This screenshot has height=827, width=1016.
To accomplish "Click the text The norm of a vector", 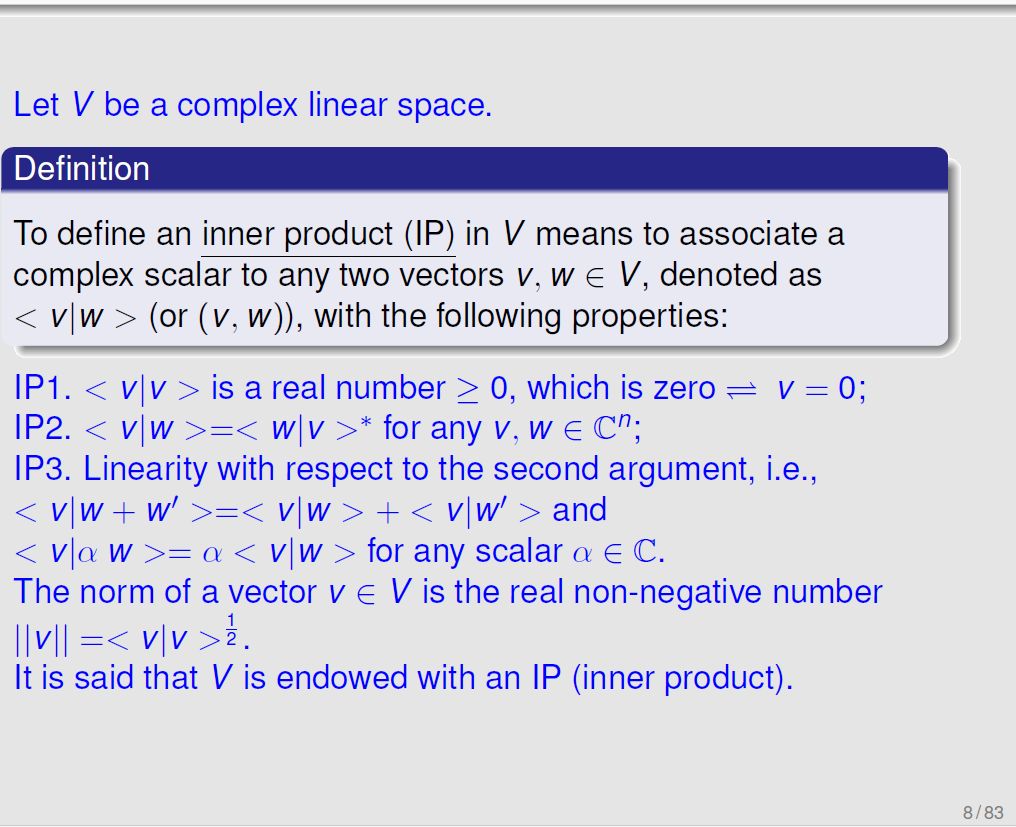I will click(165, 592).
